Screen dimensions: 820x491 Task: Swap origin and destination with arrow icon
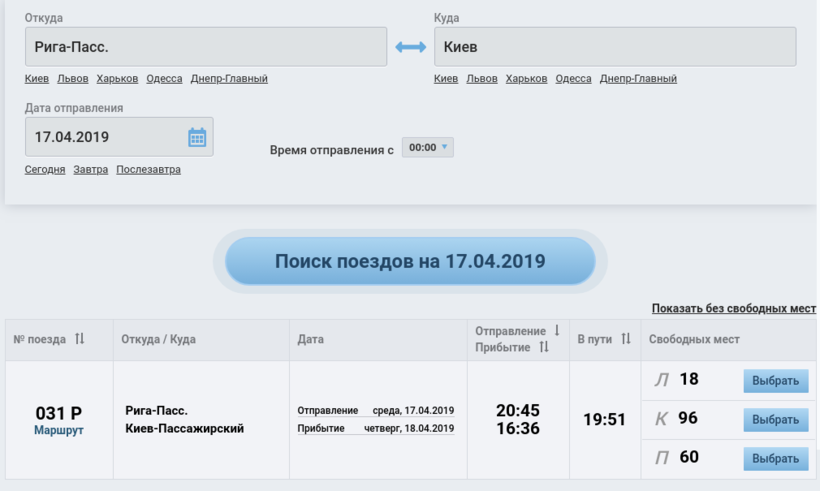[410, 47]
